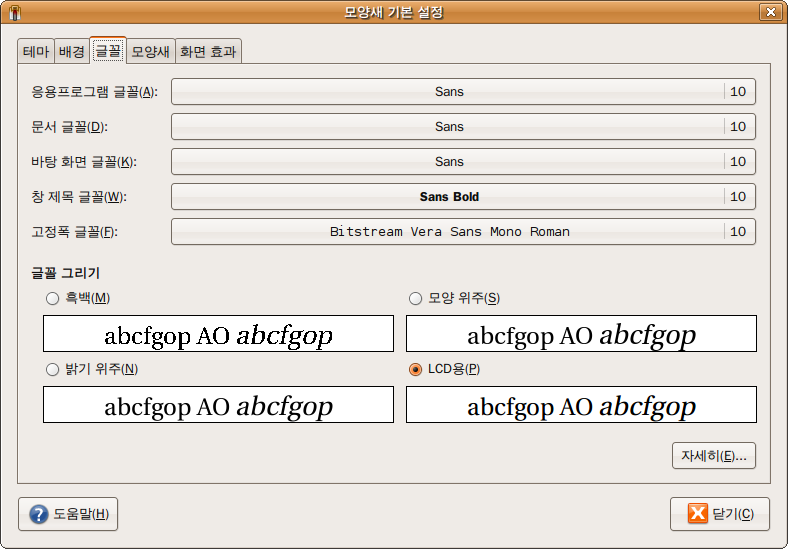788x549 pixels.
Task: Switch to the 화면 효과 tab
Action: click(x=208, y=51)
